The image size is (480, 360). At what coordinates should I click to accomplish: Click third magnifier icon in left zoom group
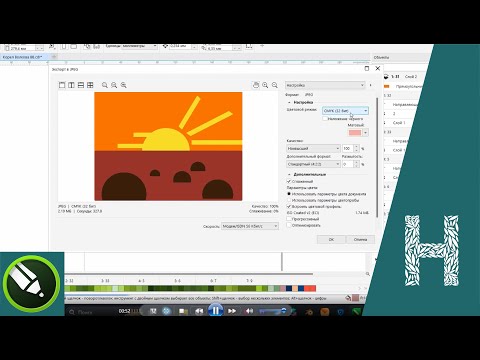point(124,85)
